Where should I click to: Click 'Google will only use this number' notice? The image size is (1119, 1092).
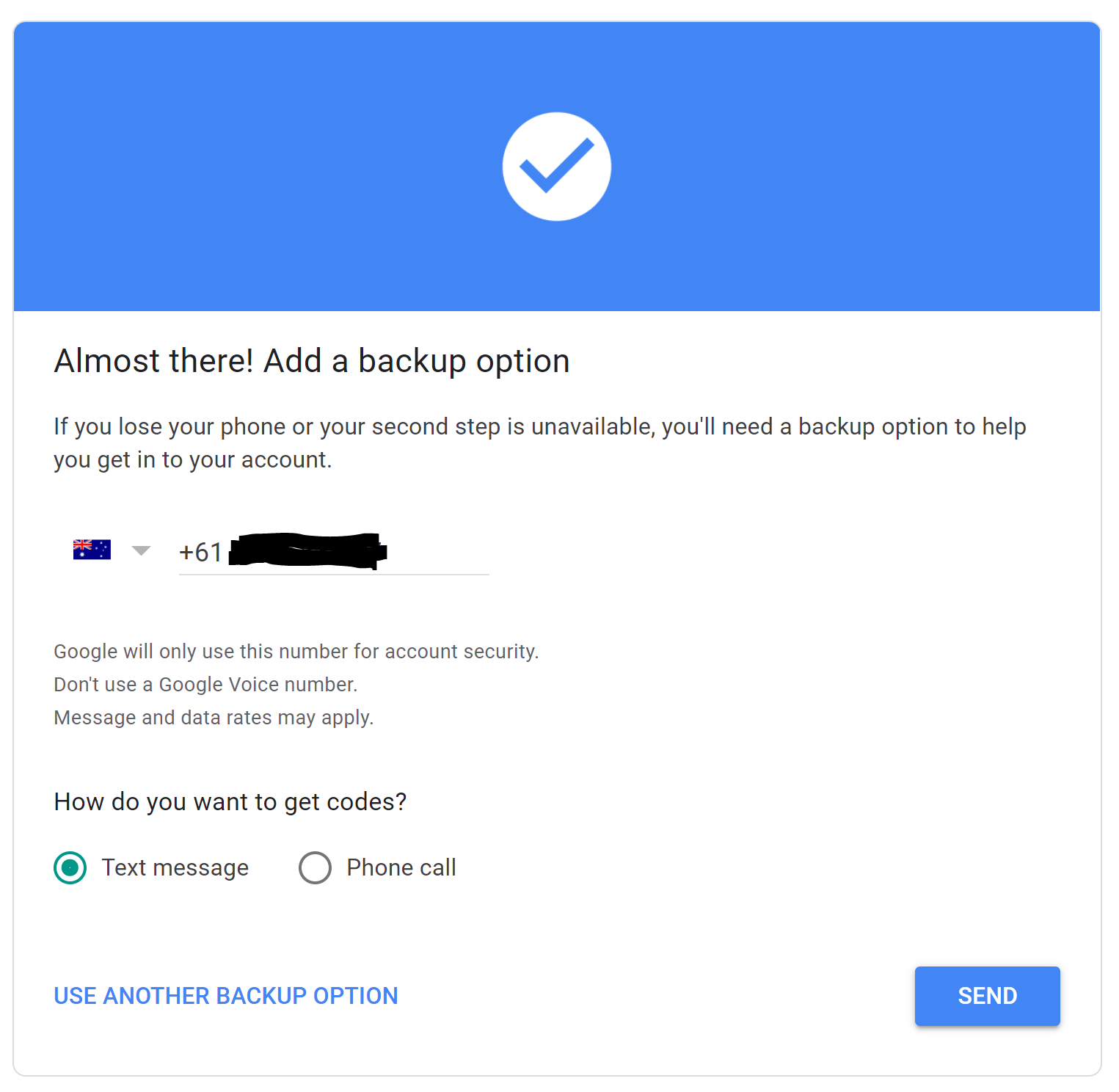(296, 652)
